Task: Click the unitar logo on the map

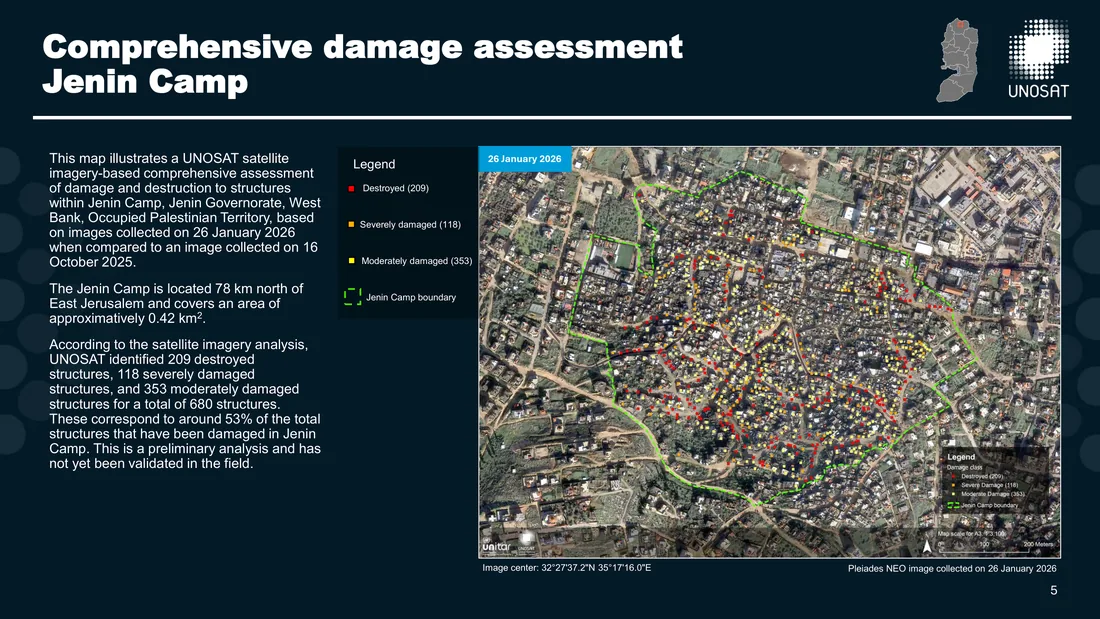Action: [x=496, y=547]
